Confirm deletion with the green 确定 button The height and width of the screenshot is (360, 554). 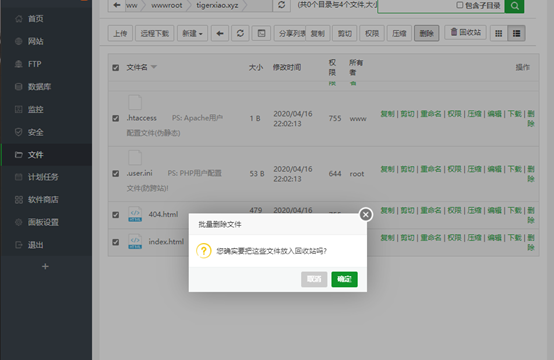[x=344, y=279]
